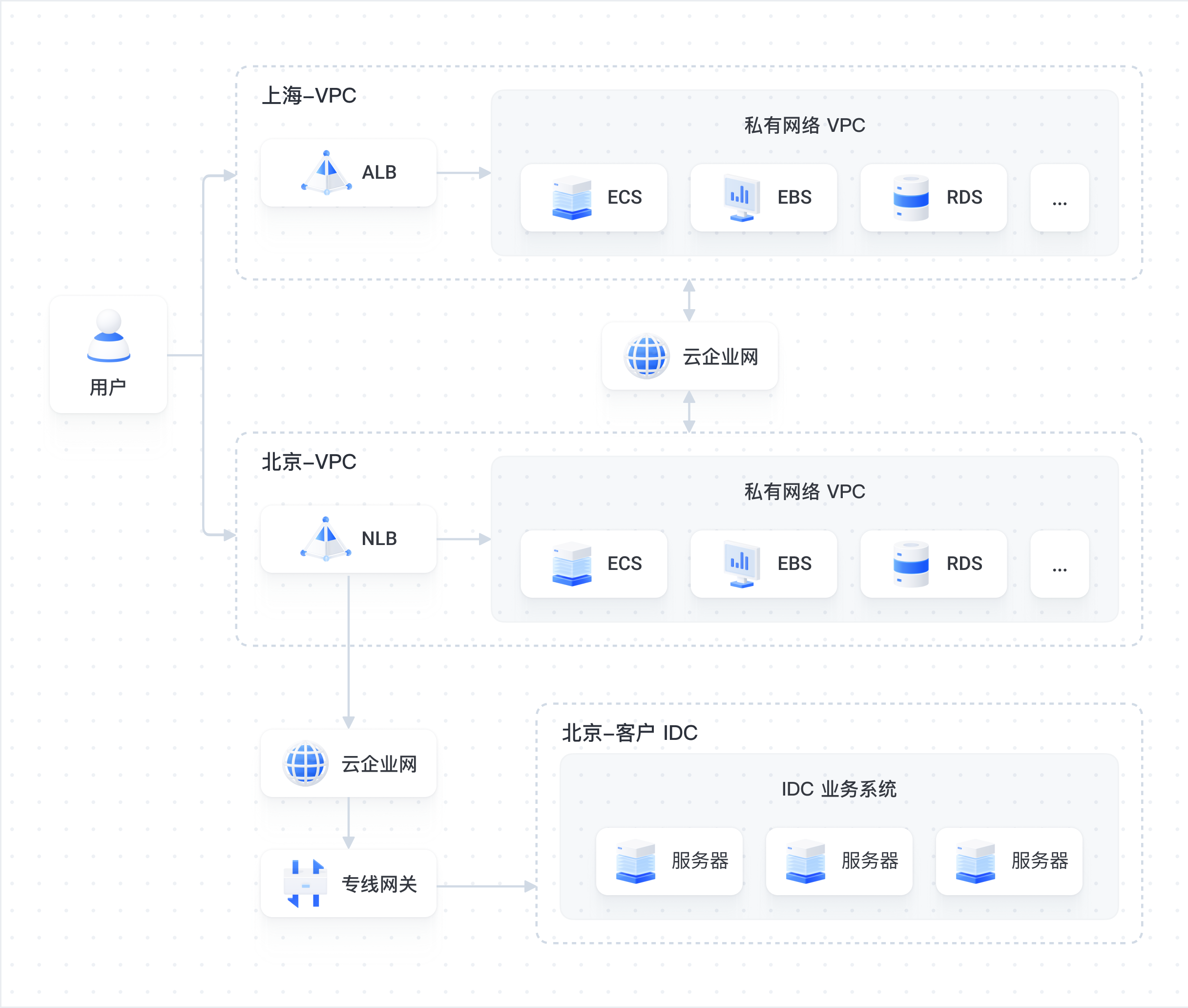Click EBS label in 北京-VPC
The height and width of the screenshot is (1008, 1188).
click(x=794, y=564)
